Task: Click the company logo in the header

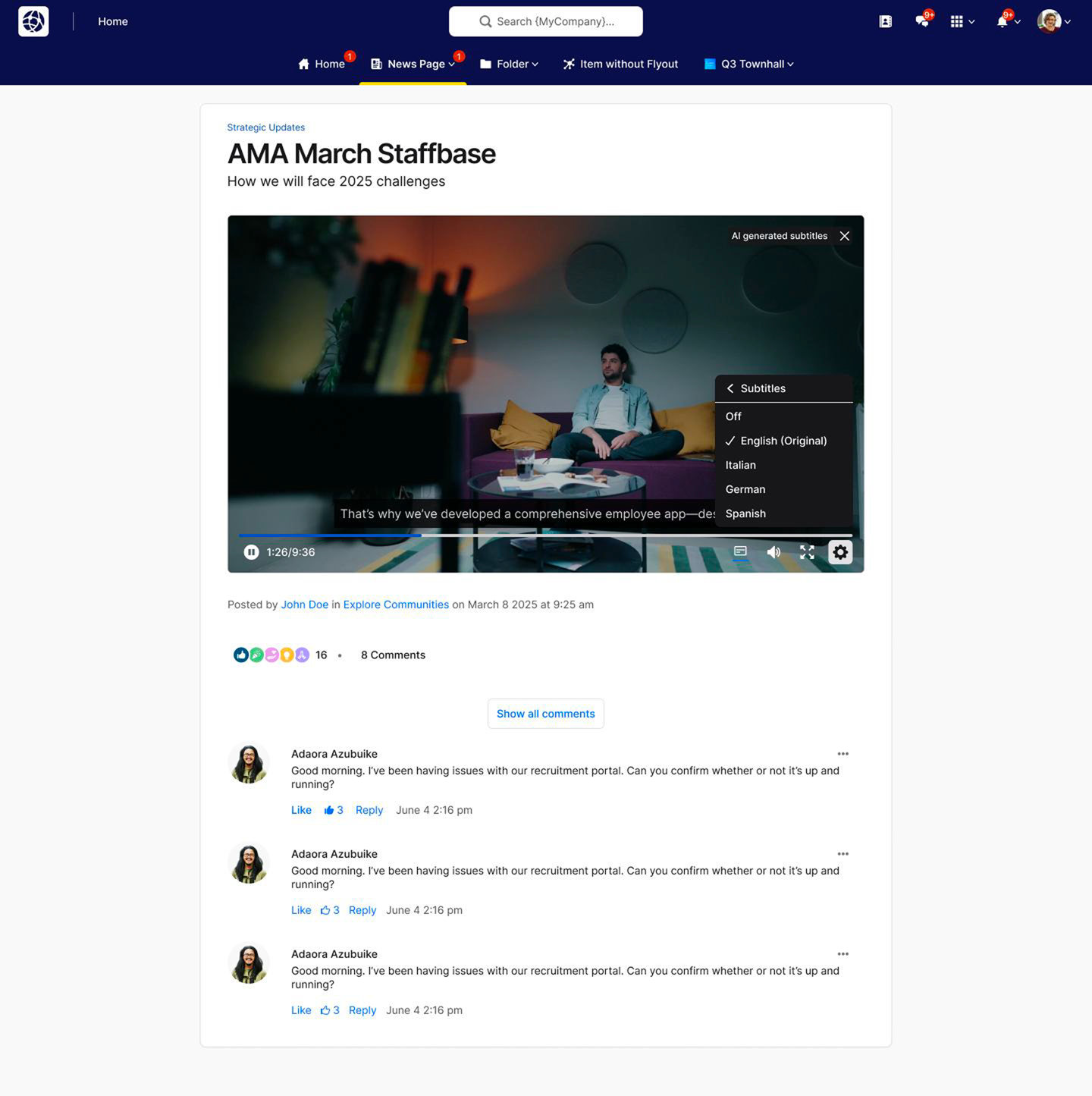Action: pos(33,21)
